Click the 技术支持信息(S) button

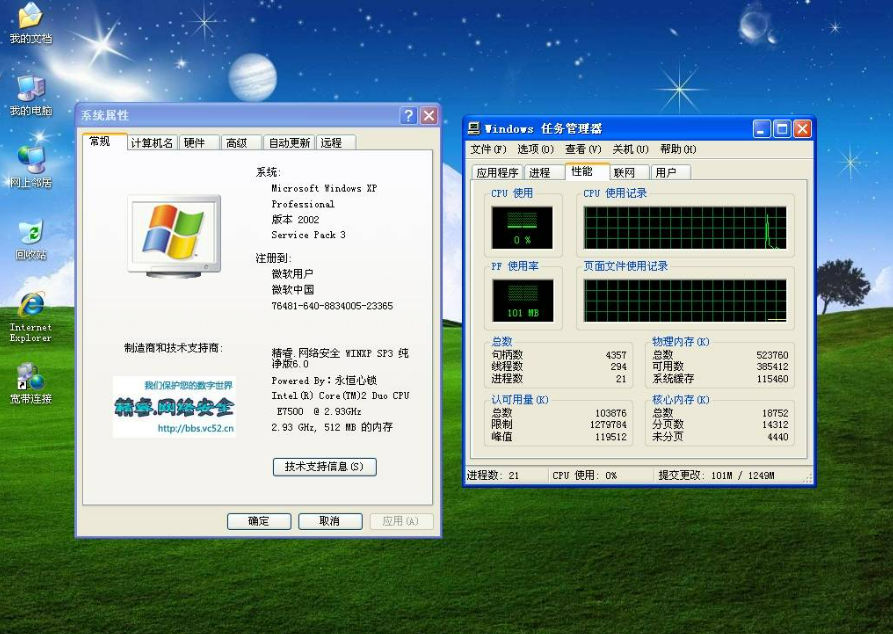point(325,467)
